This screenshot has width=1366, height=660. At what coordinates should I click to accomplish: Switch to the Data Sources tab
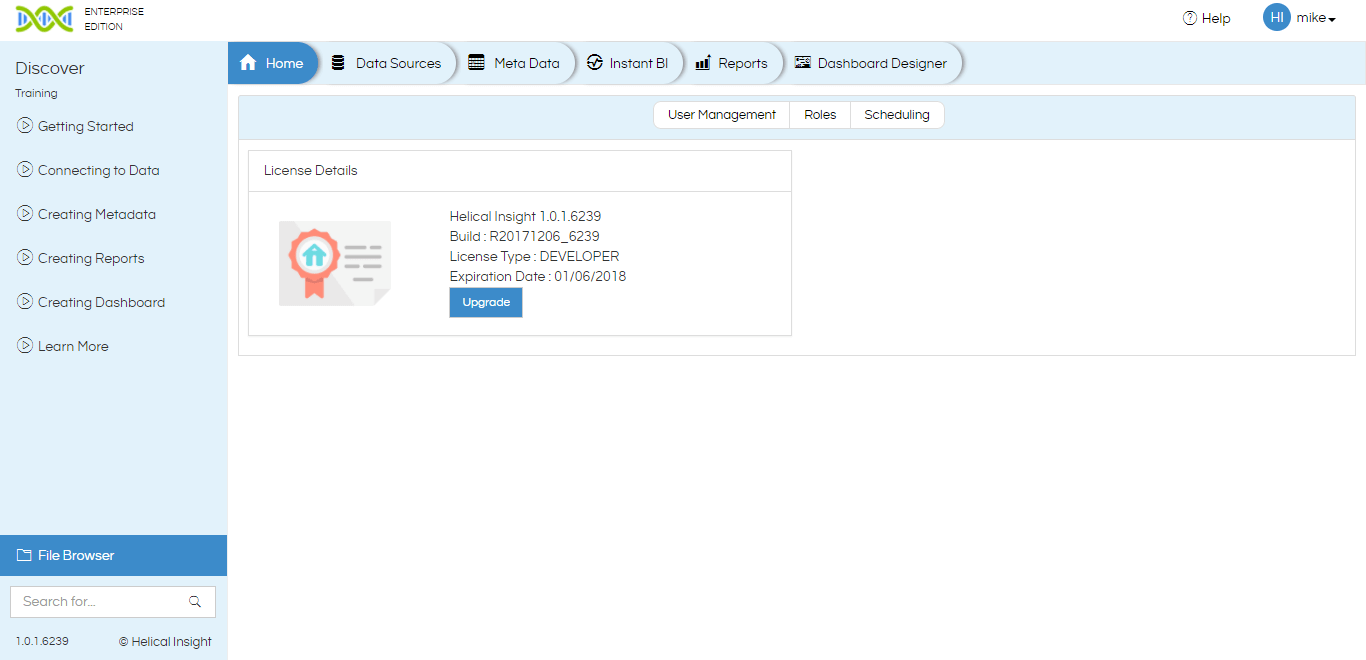pyautogui.click(x=387, y=63)
